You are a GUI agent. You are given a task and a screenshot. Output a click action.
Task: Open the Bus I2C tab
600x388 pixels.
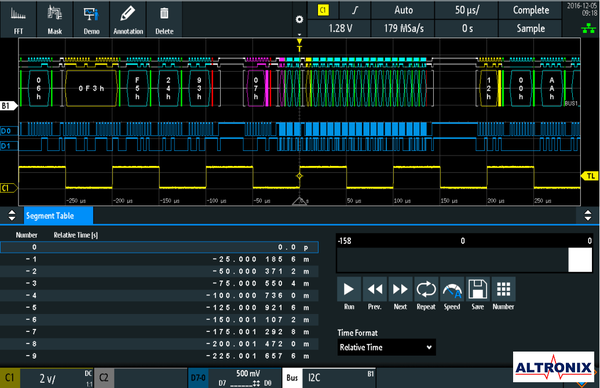[x=329, y=378]
